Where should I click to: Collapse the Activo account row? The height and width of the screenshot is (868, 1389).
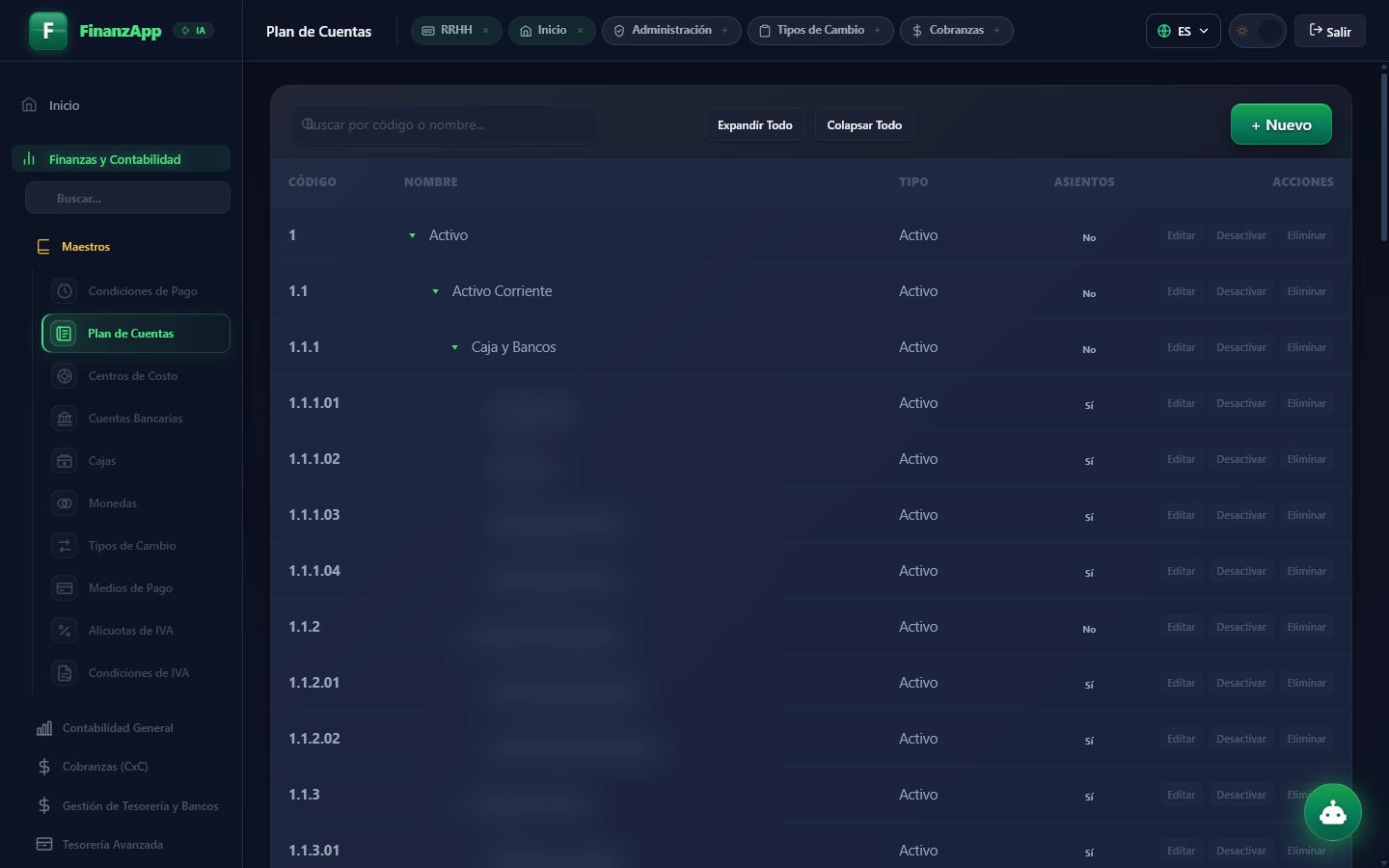[x=412, y=235]
